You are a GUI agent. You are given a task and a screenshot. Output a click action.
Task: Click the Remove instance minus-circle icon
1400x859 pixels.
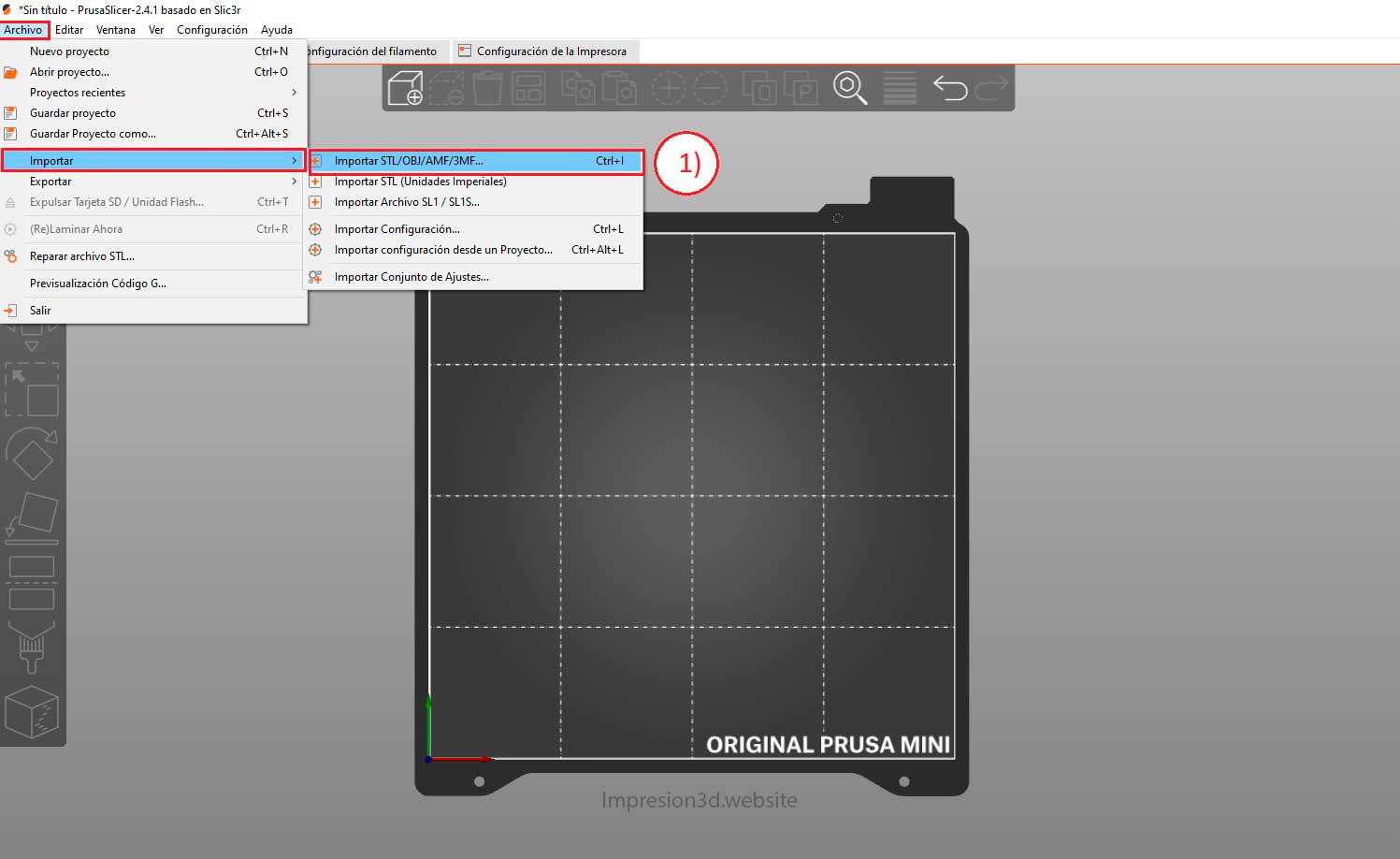710,88
